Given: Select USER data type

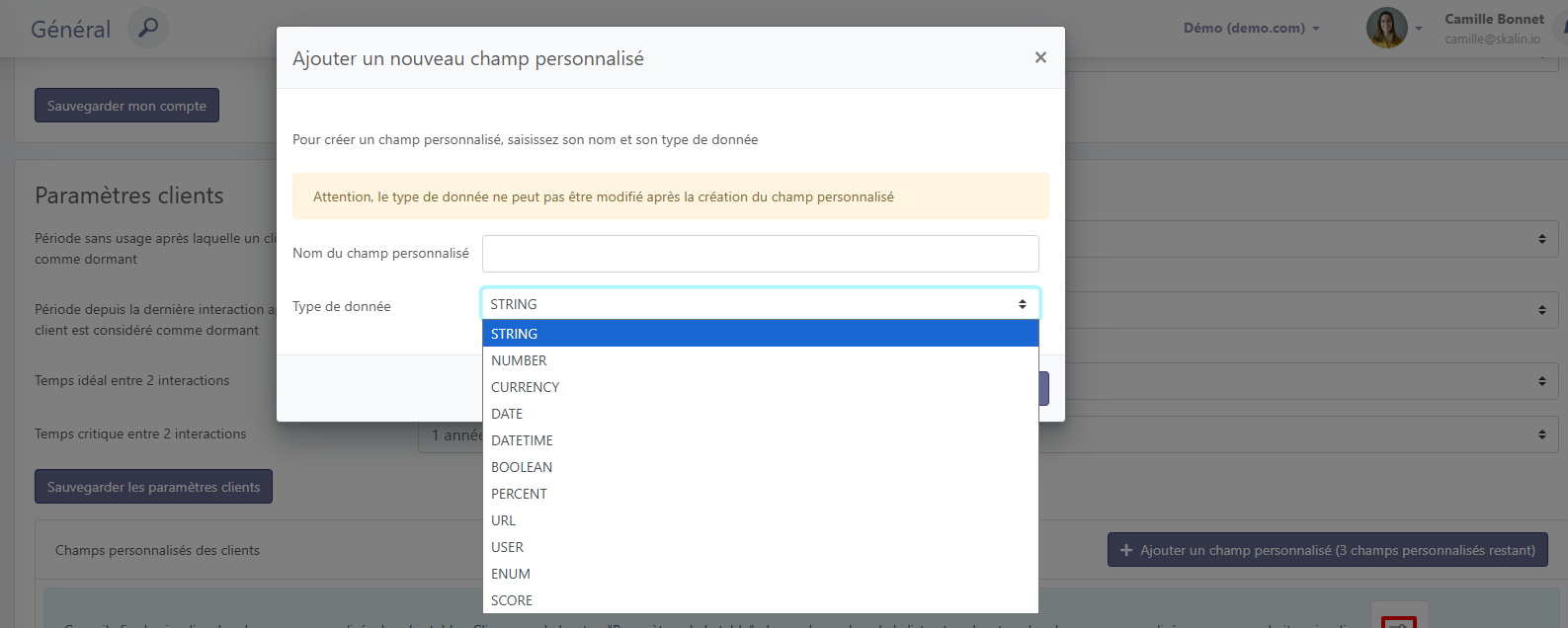Looking at the screenshot, I should click(x=760, y=547).
